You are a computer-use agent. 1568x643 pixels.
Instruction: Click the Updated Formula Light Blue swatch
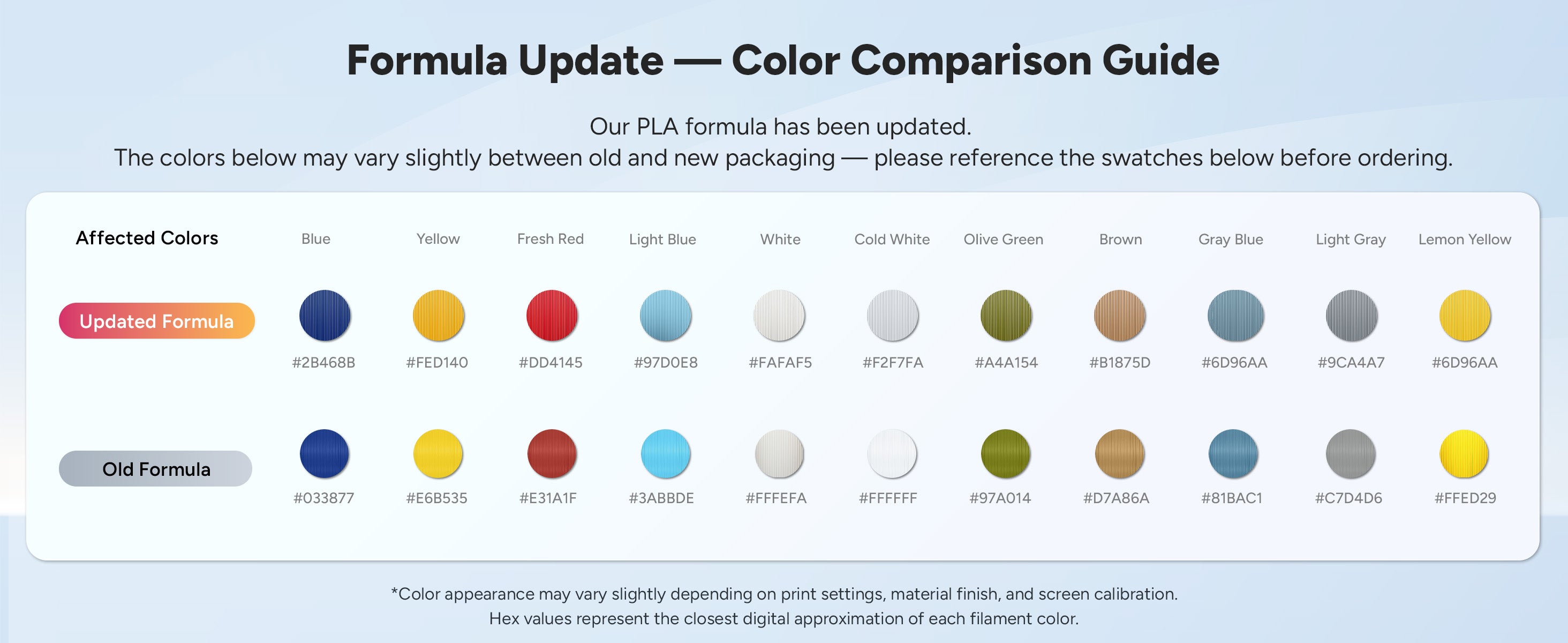665,316
